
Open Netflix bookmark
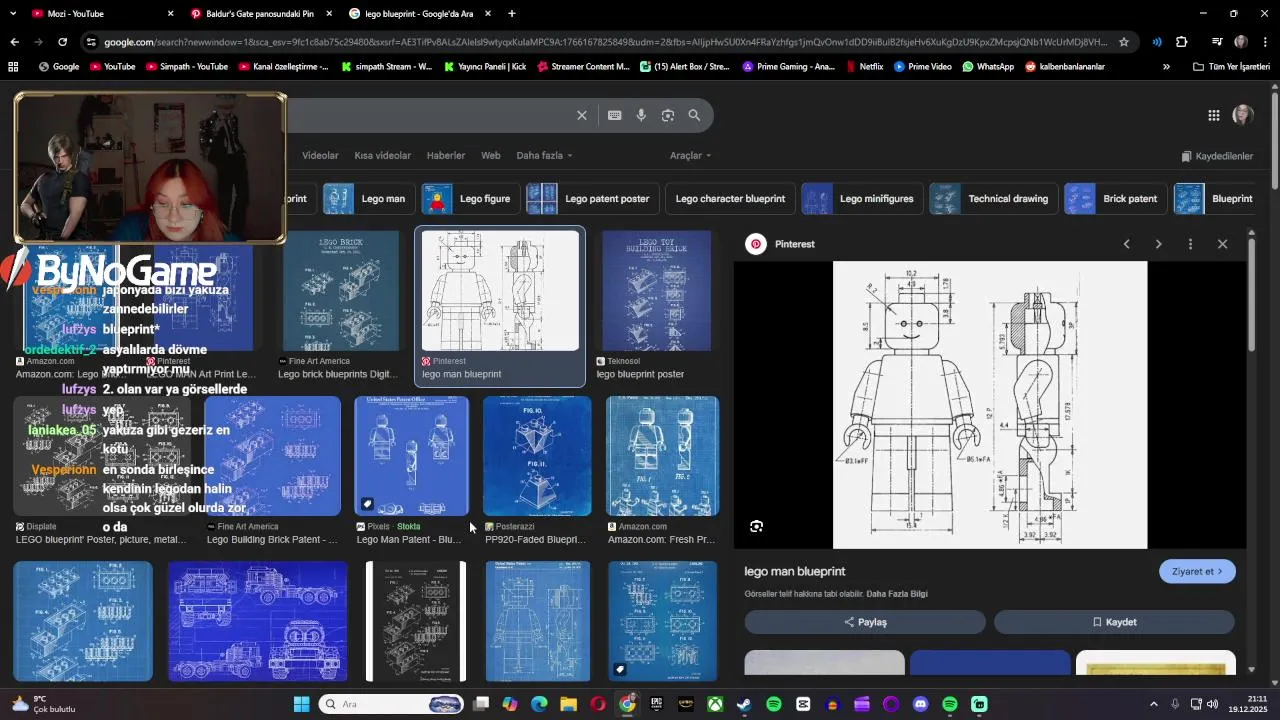click(x=864, y=67)
